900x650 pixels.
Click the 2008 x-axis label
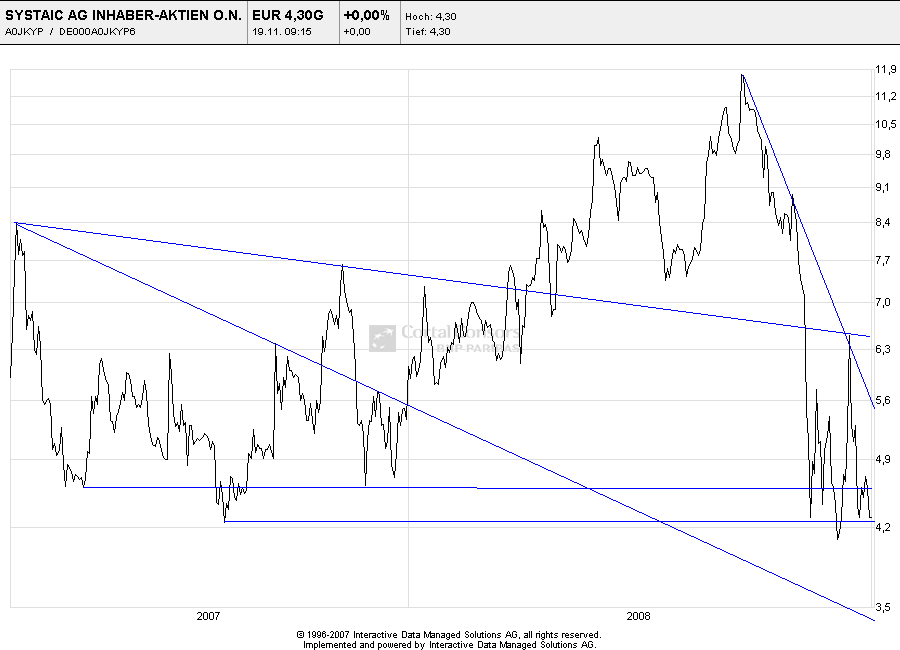(638, 616)
